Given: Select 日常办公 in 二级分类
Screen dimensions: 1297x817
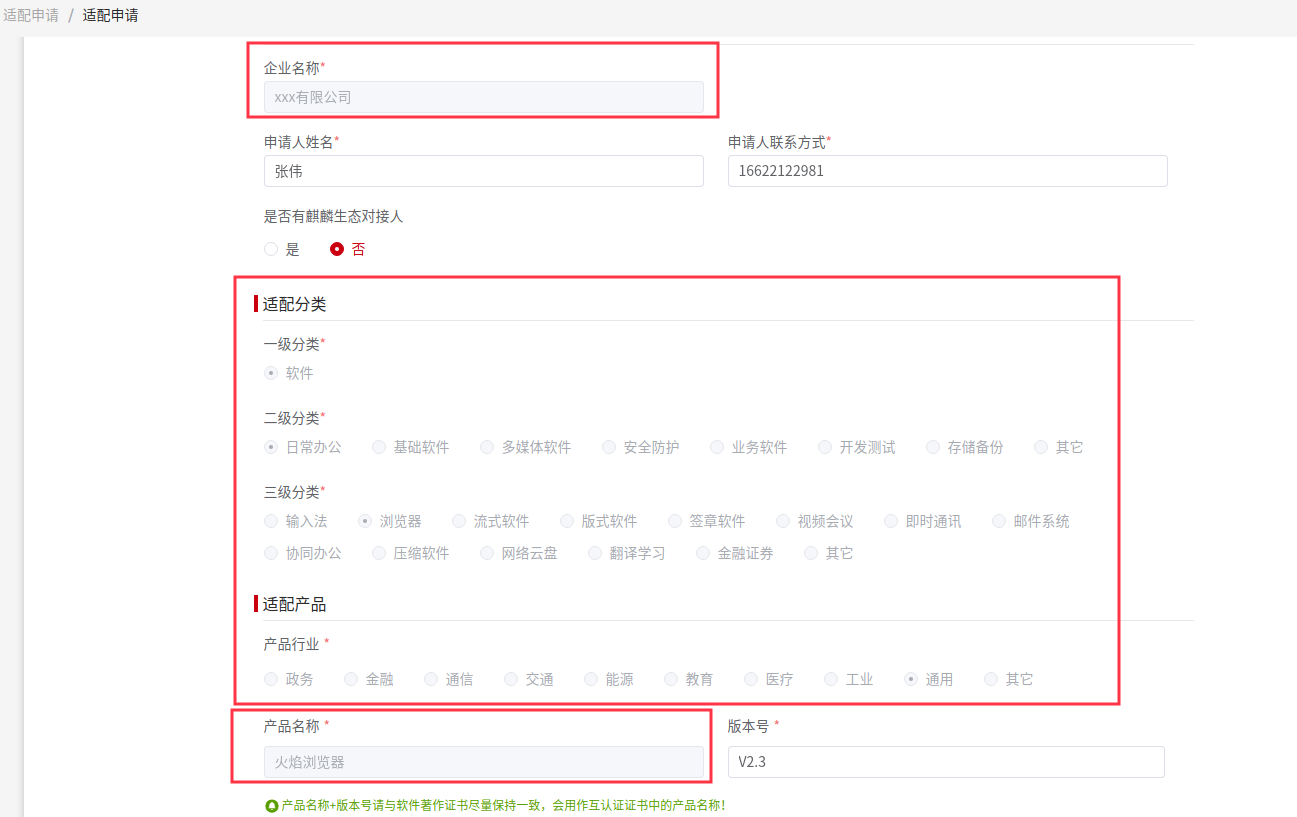Looking at the screenshot, I should (271, 447).
